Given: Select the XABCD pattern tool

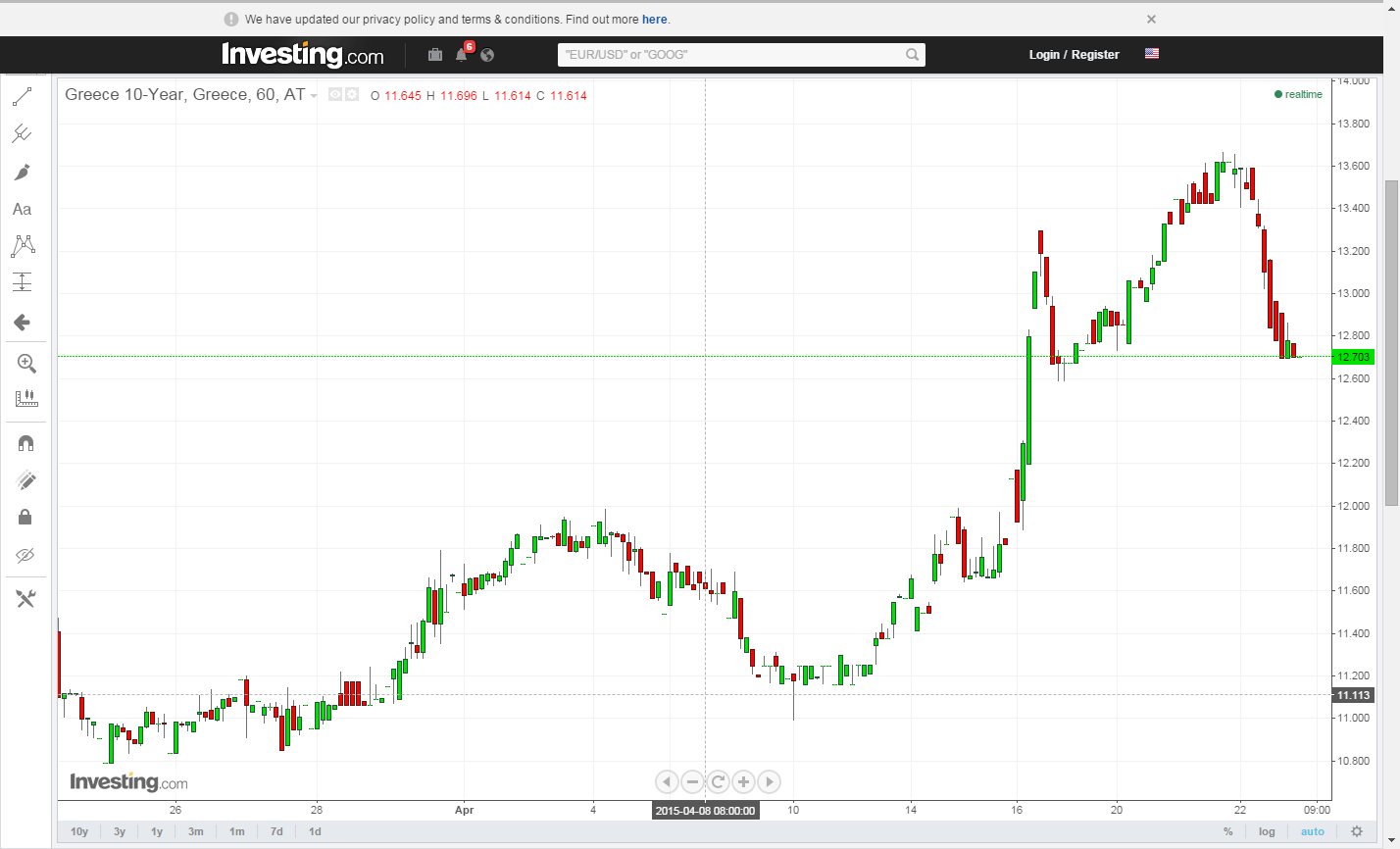Looking at the screenshot, I should pos(22,245).
